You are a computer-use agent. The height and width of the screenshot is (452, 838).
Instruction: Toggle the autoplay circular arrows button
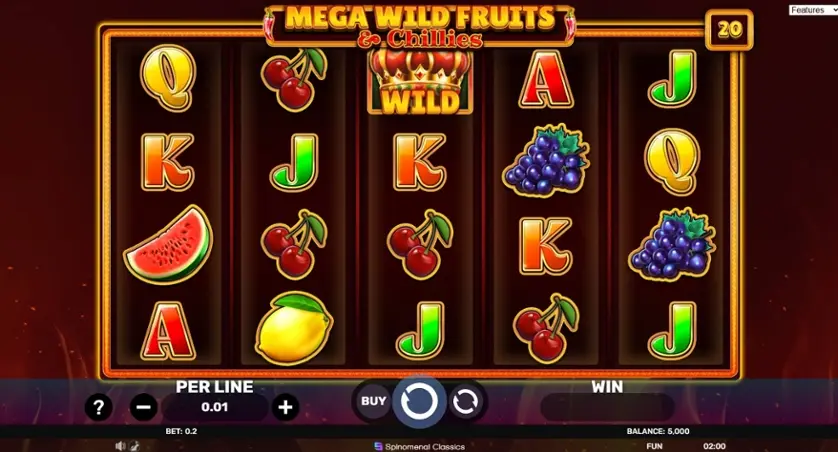tap(465, 402)
